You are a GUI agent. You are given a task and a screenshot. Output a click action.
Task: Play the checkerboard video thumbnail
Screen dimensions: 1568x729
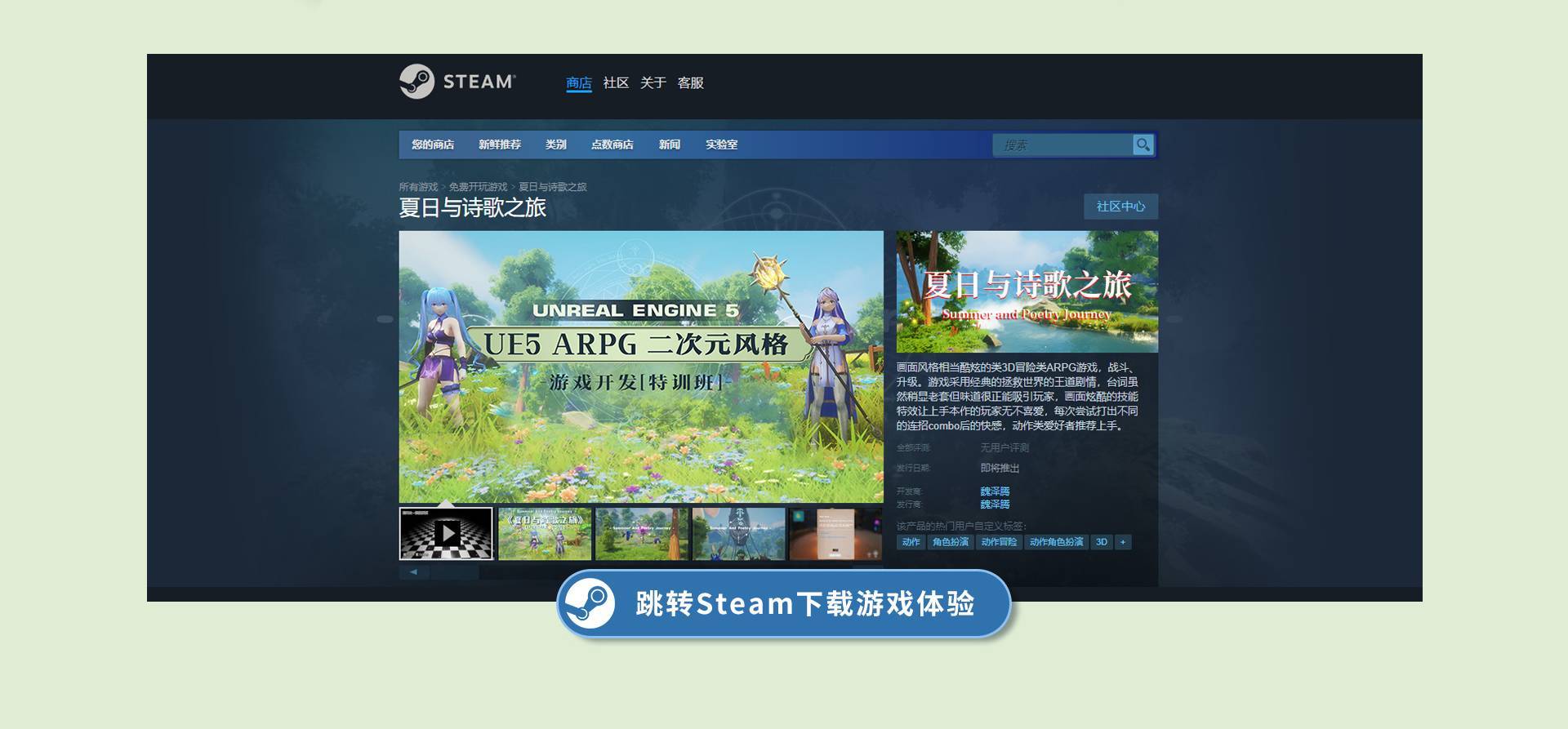[446, 534]
